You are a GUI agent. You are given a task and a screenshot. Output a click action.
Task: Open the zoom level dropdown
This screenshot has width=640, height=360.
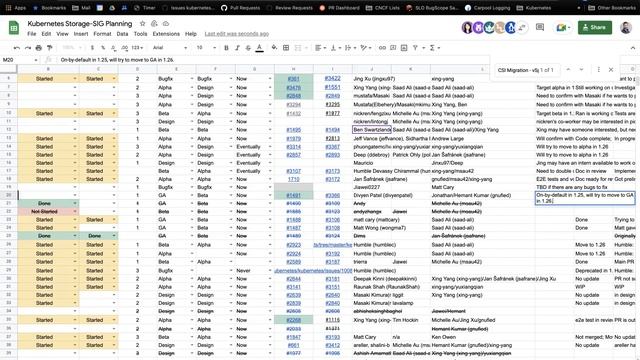pos(71,48)
